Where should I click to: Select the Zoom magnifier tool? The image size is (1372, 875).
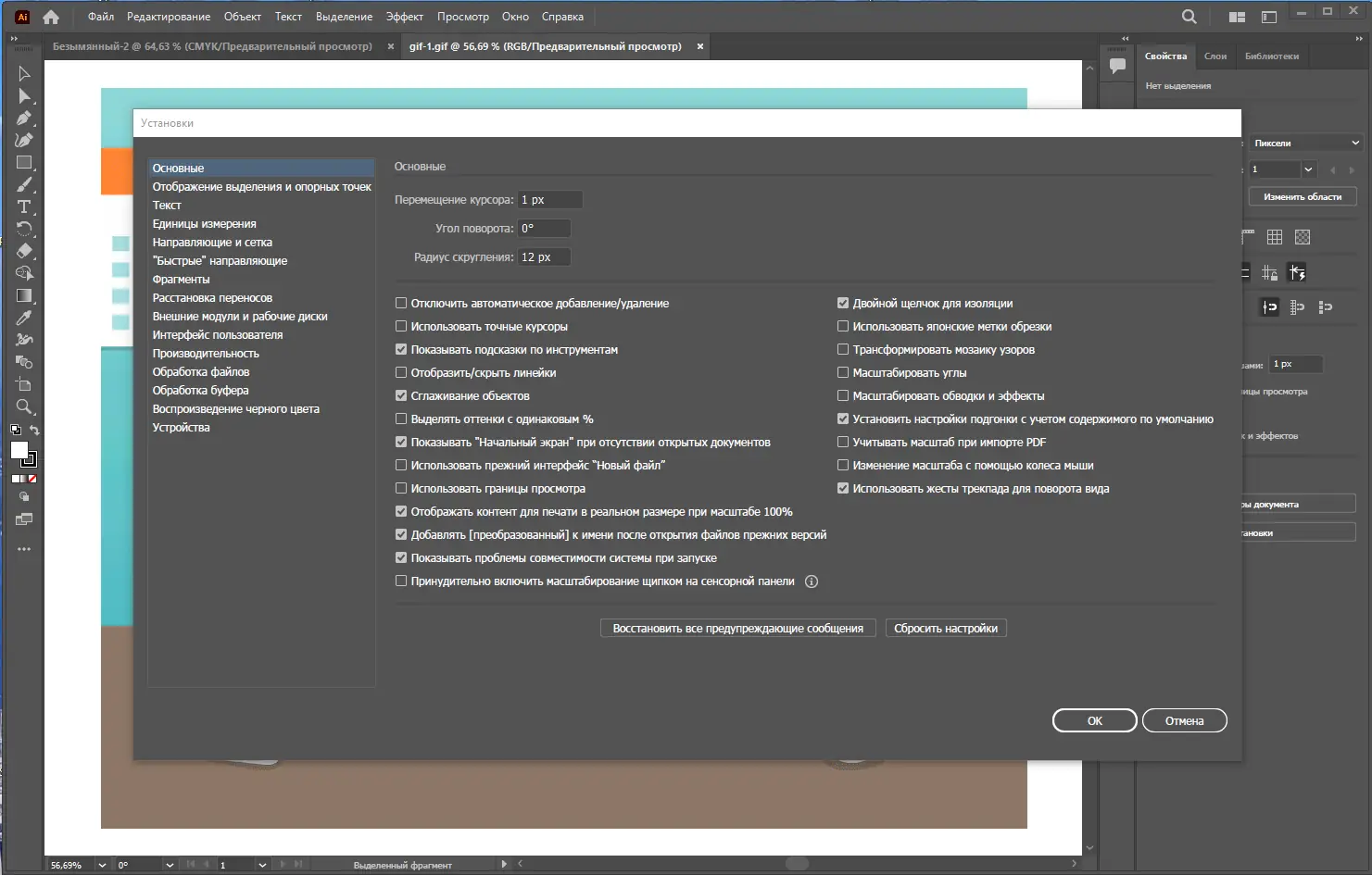coord(24,406)
